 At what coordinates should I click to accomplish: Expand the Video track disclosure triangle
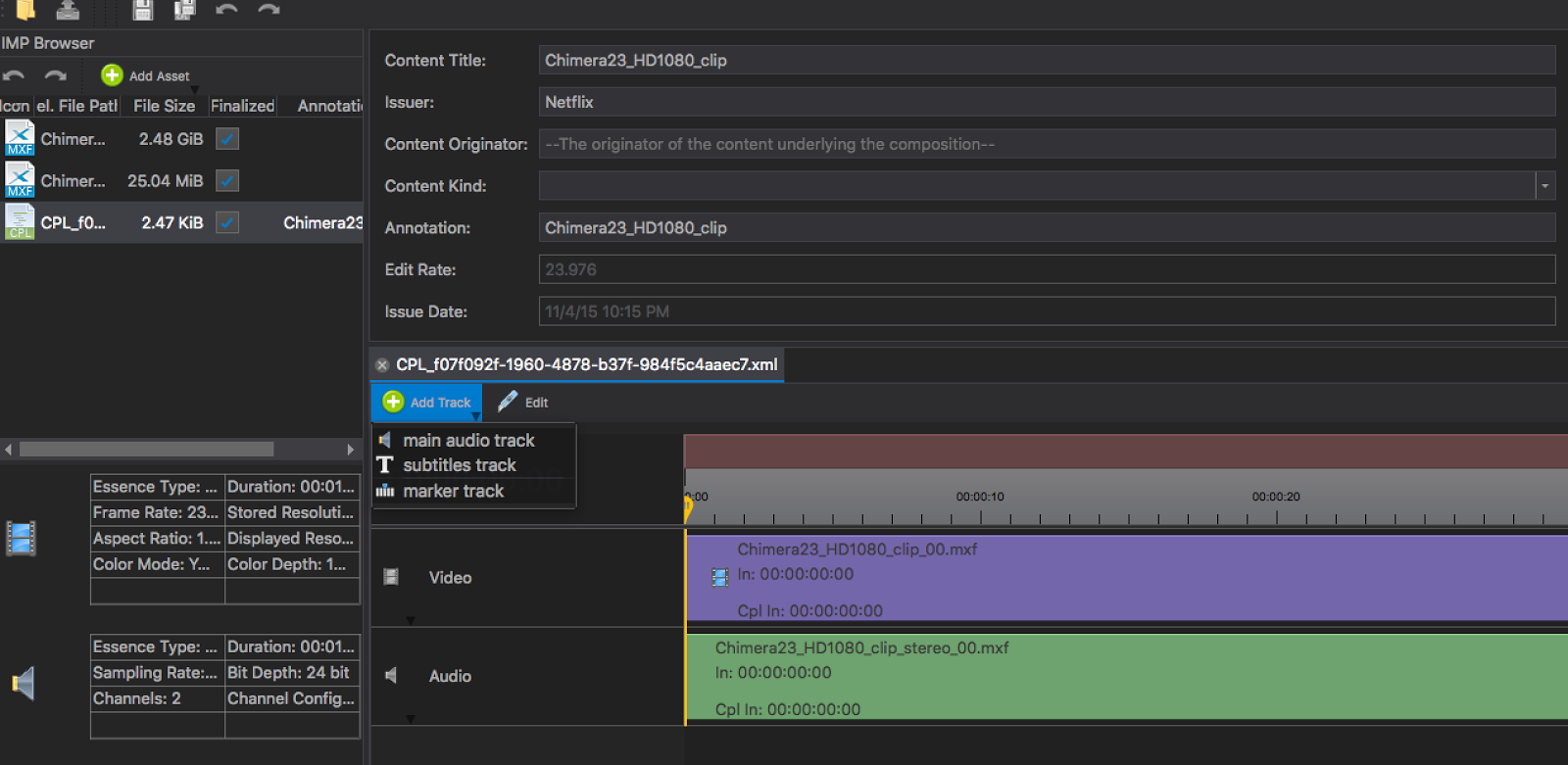point(411,620)
